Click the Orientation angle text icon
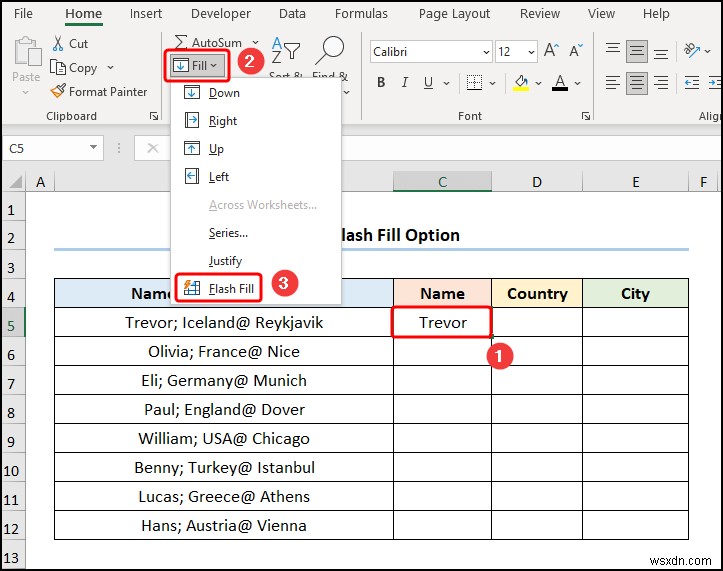Image resolution: width=723 pixels, height=571 pixels. 692,50
